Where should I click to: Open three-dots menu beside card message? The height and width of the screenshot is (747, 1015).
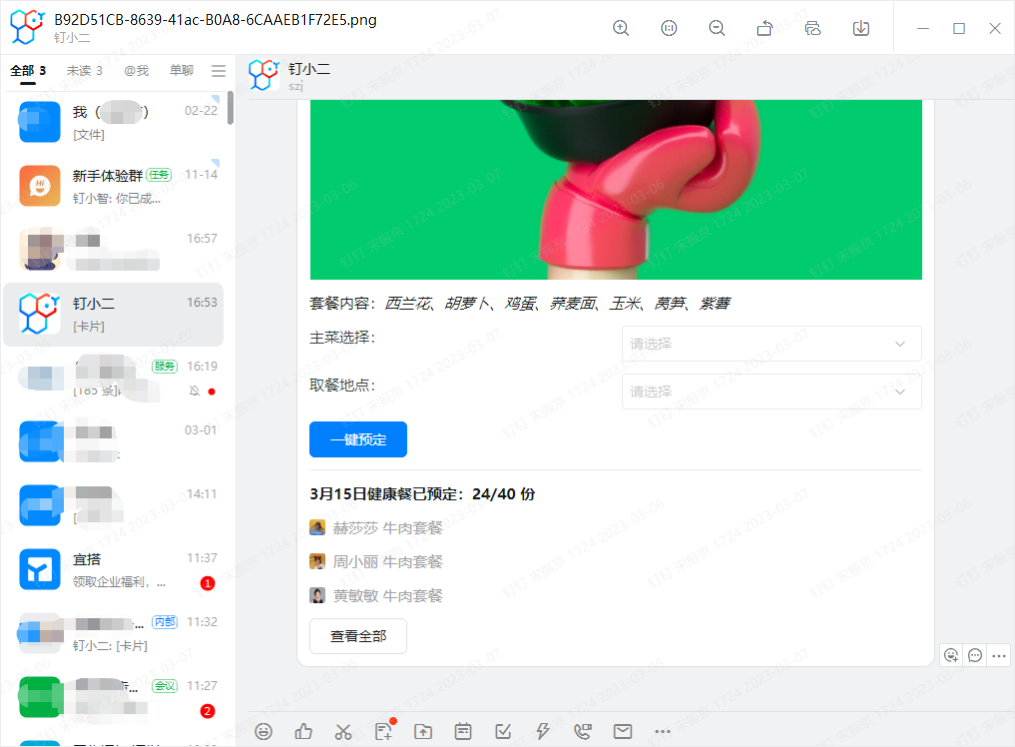999,655
